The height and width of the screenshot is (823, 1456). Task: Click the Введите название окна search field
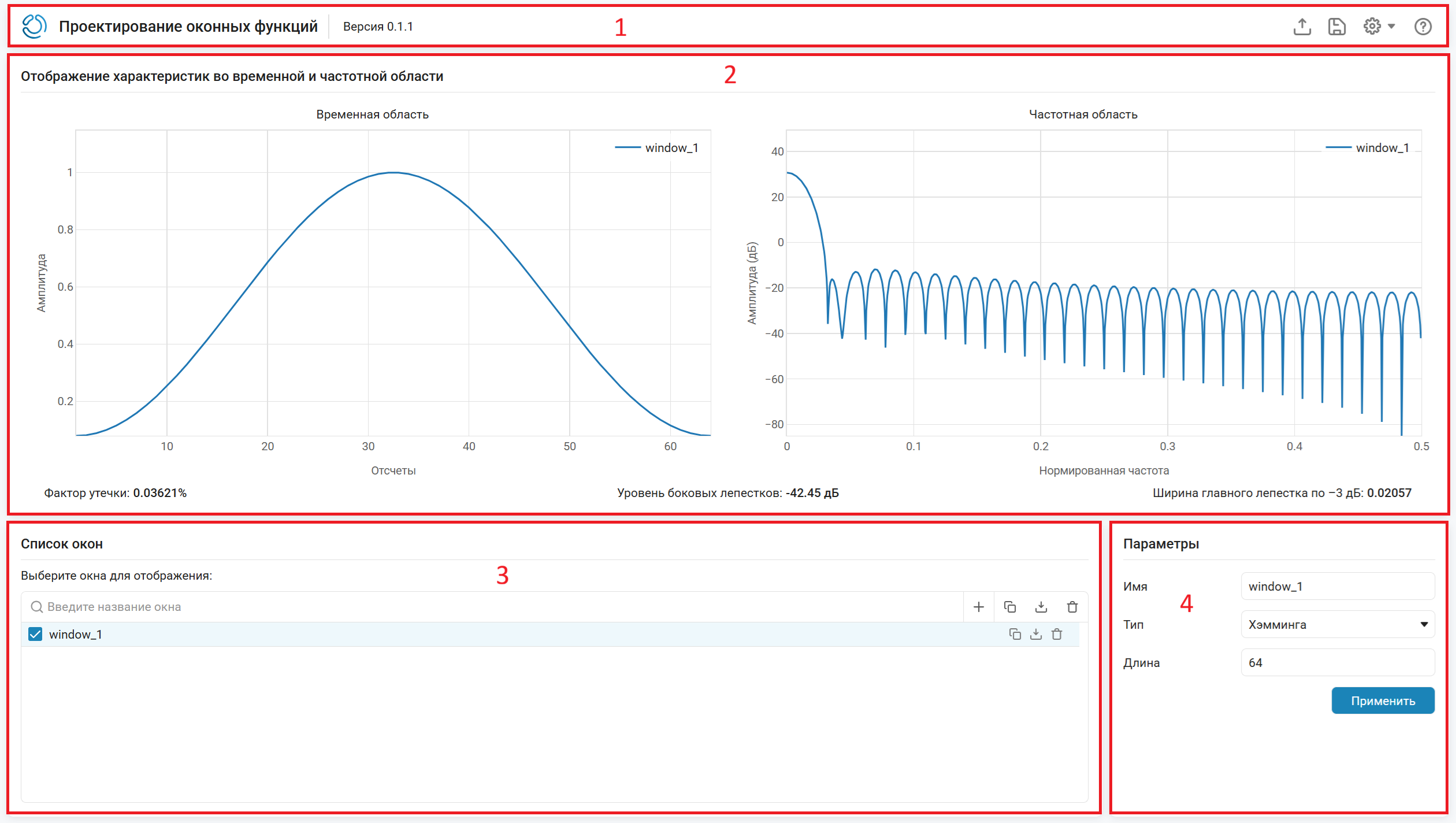[492, 607]
